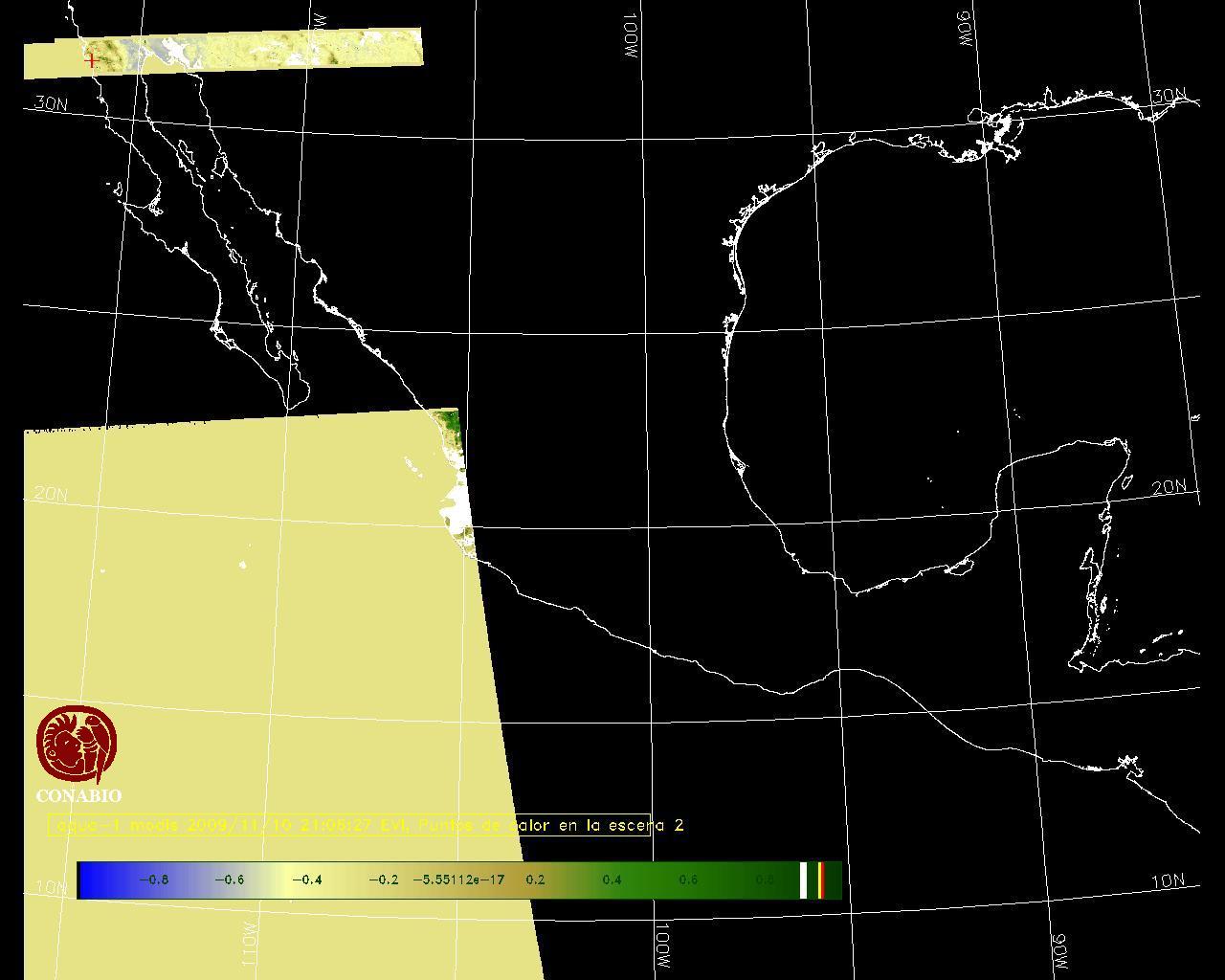Click the 30N latitude label on the left
This screenshot has height=980, width=1225.
51,103
